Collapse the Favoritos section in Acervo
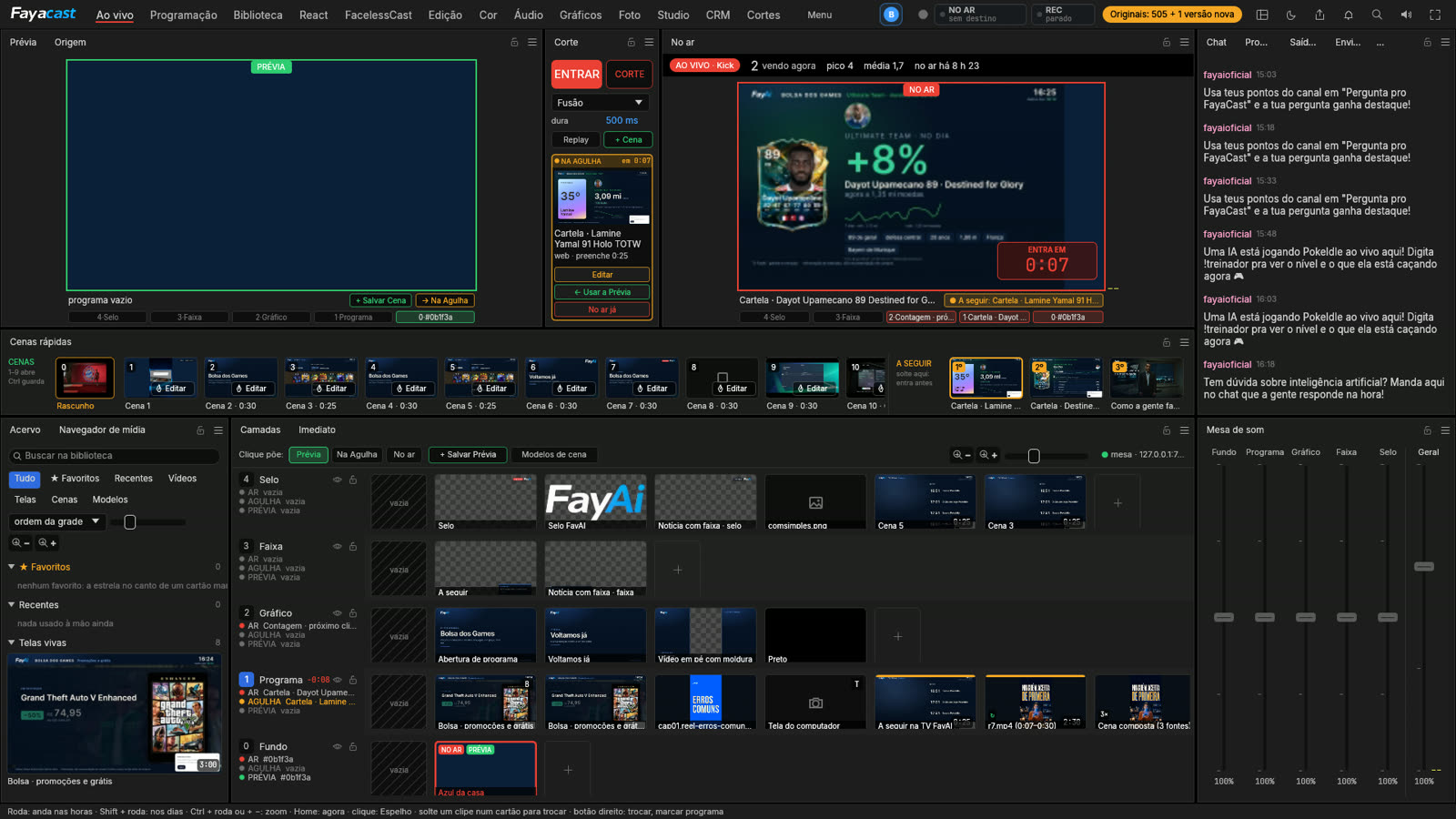Image resolution: width=1456 pixels, height=819 pixels. [12, 567]
